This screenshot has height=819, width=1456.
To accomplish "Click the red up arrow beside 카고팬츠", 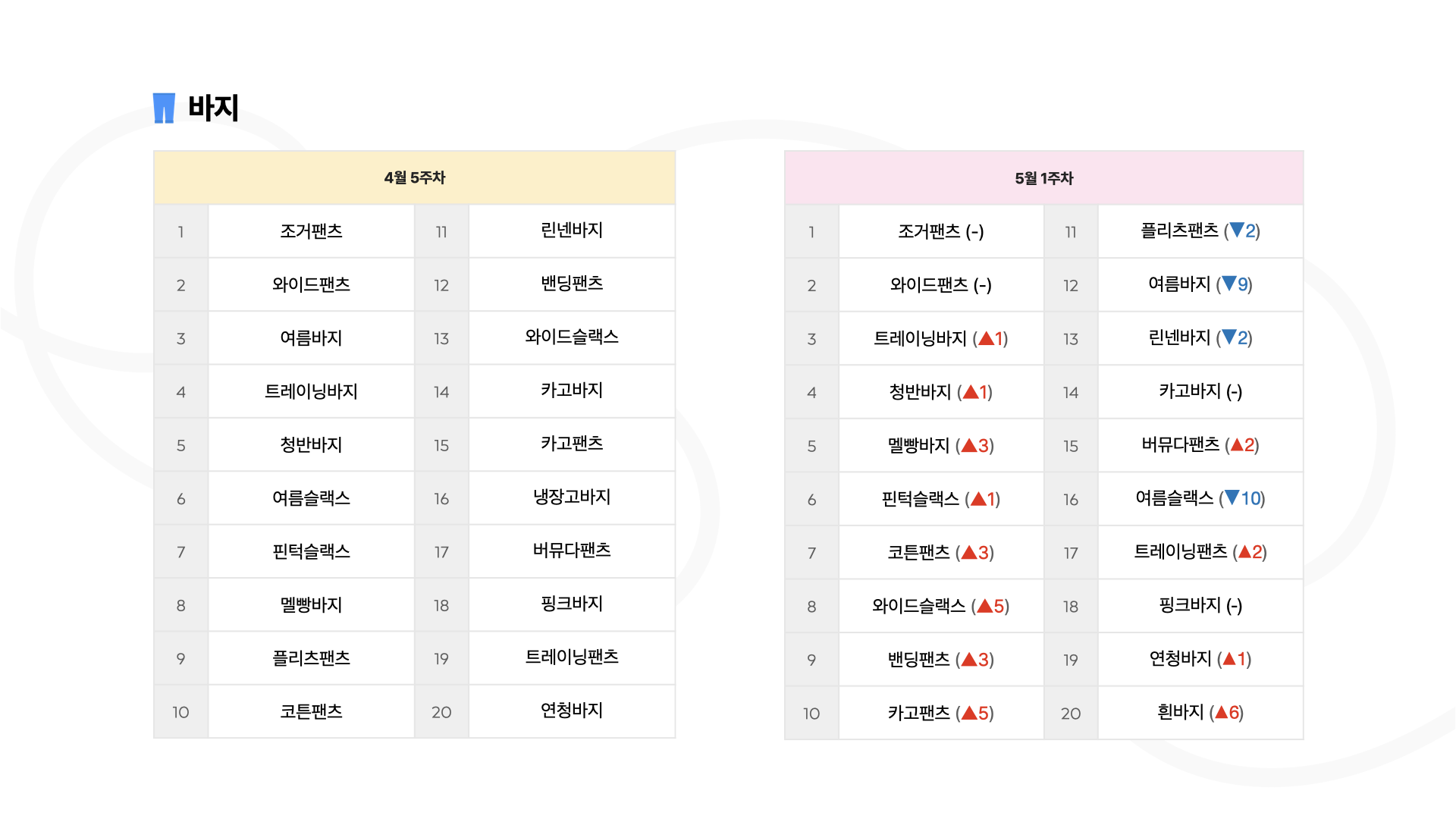I will pos(969,713).
